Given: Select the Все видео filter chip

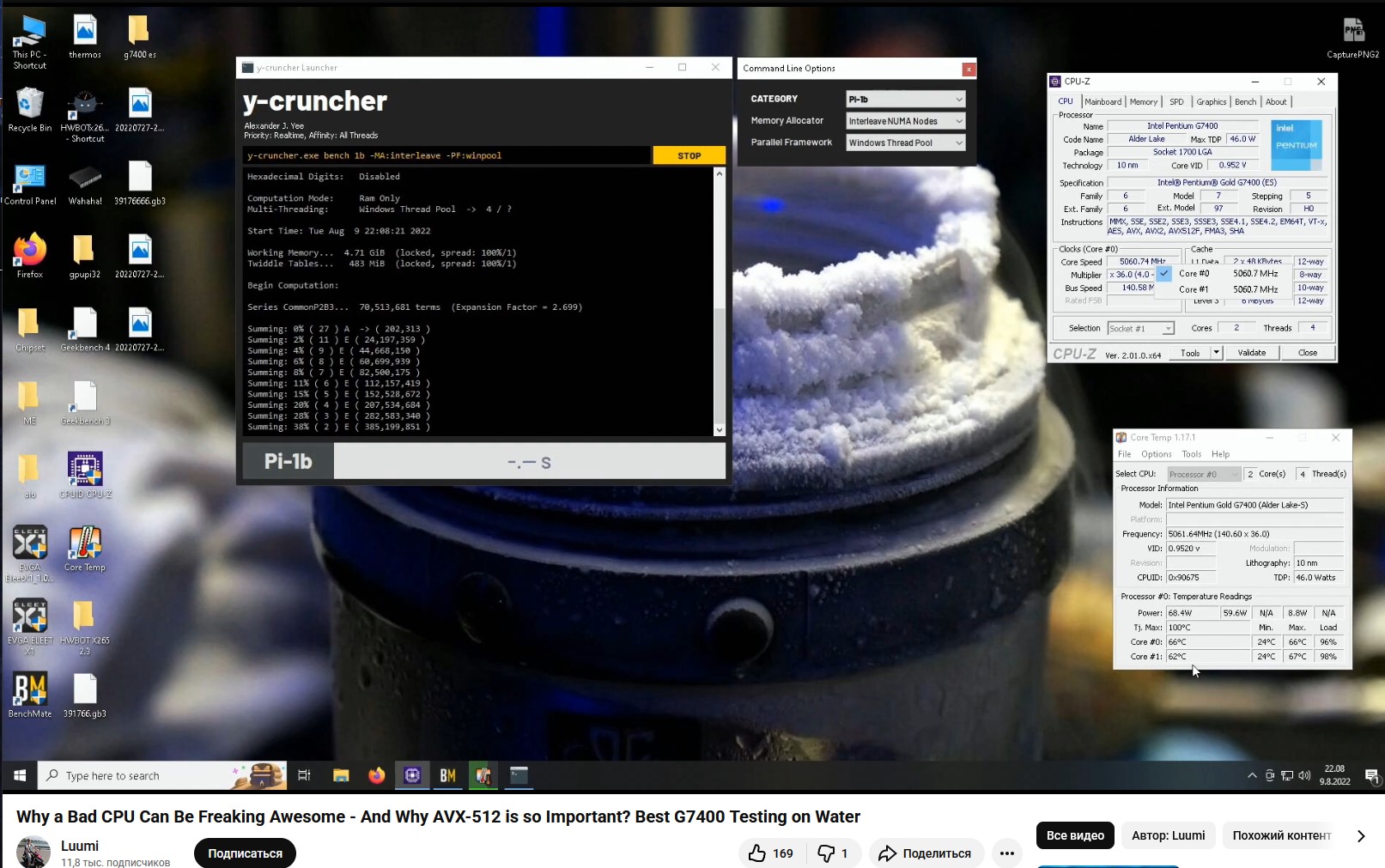Looking at the screenshot, I should pos(1075,835).
